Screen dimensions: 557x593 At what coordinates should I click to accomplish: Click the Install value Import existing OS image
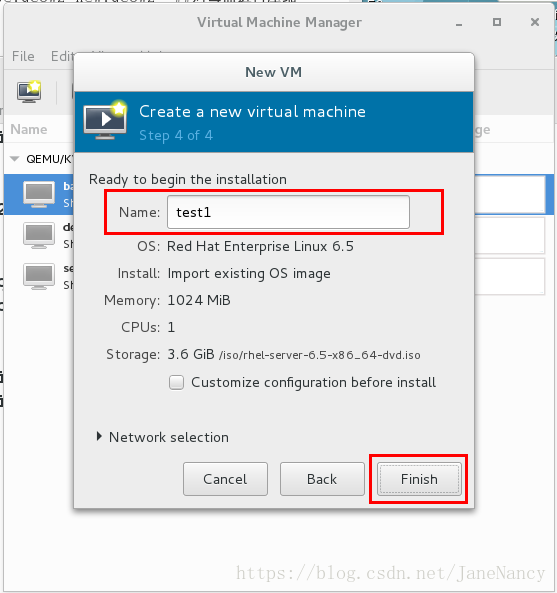(249, 273)
